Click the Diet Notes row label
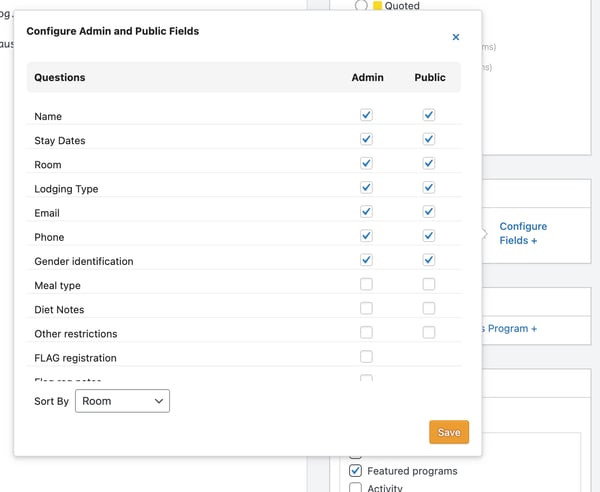This screenshot has width=600, height=492. (x=59, y=310)
